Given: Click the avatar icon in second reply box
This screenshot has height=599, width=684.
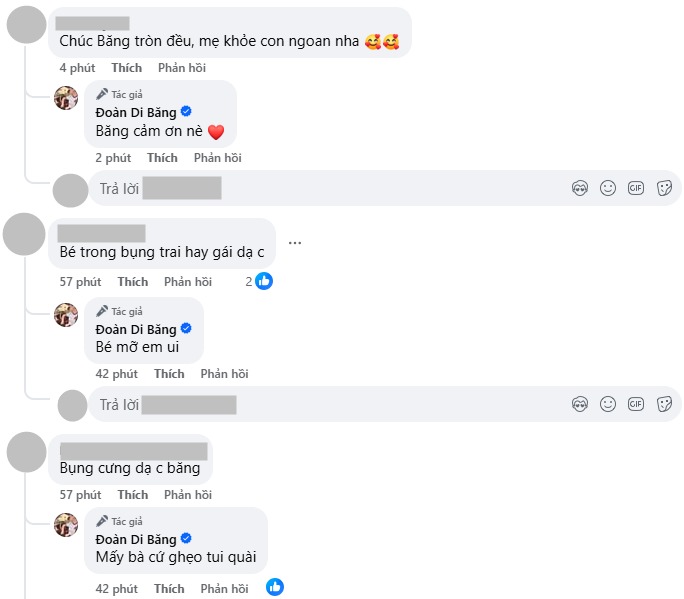Looking at the screenshot, I should coord(73,405).
